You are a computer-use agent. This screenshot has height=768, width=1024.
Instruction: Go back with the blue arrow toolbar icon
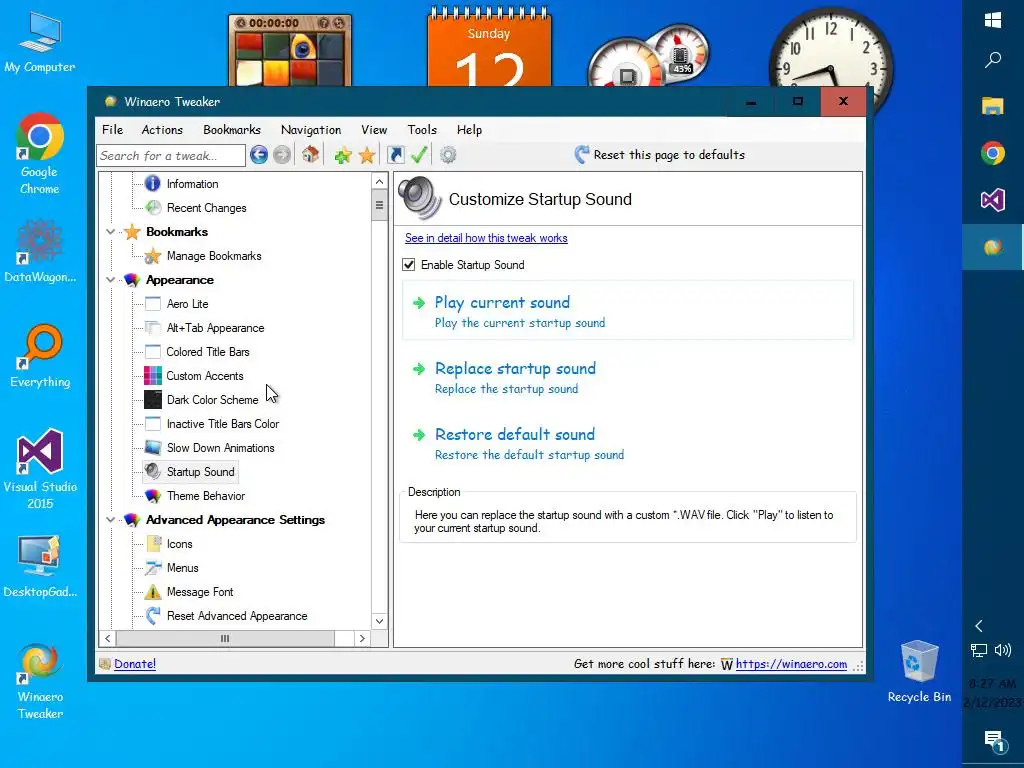259,155
